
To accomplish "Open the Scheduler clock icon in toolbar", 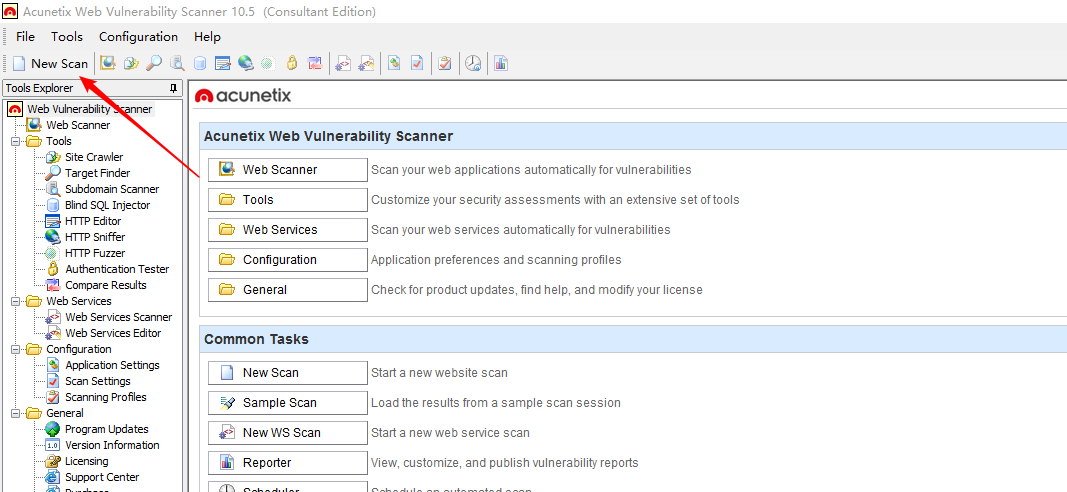I will point(473,63).
